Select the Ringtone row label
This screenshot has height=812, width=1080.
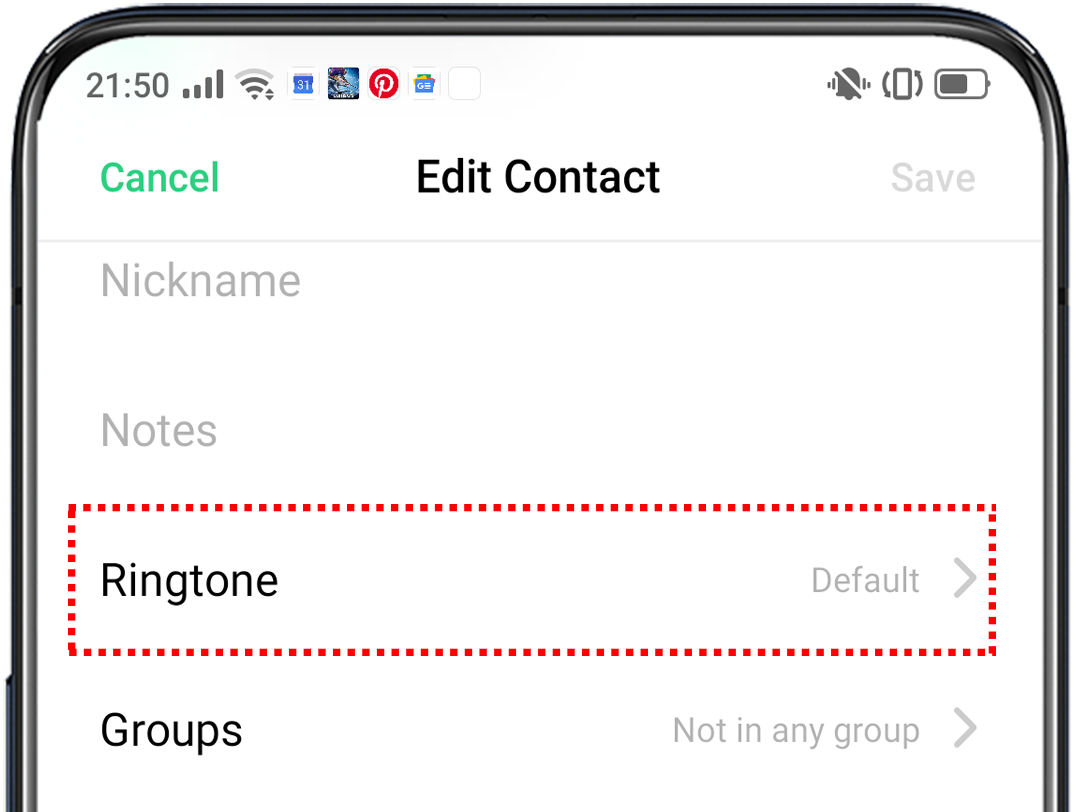point(190,580)
